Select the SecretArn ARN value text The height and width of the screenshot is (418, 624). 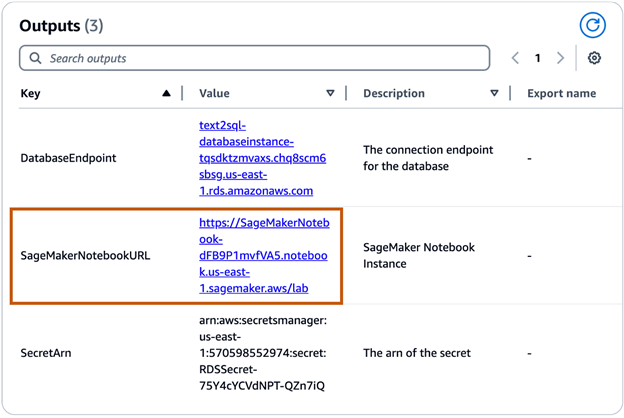point(262,353)
